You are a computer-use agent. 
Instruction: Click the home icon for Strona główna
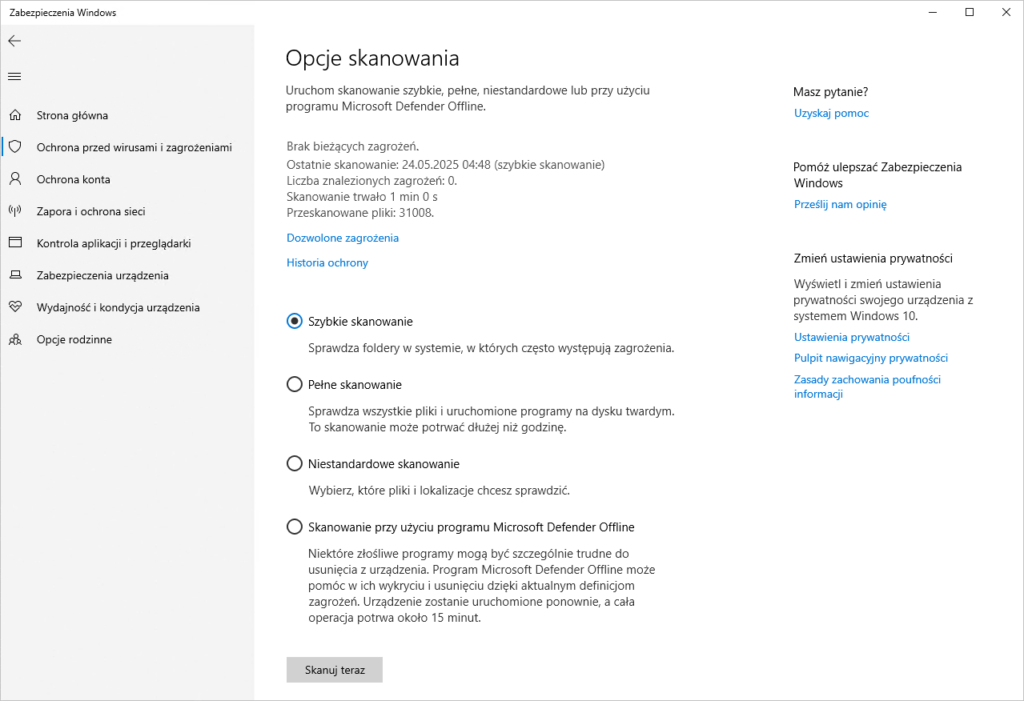[x=15, y=115]
